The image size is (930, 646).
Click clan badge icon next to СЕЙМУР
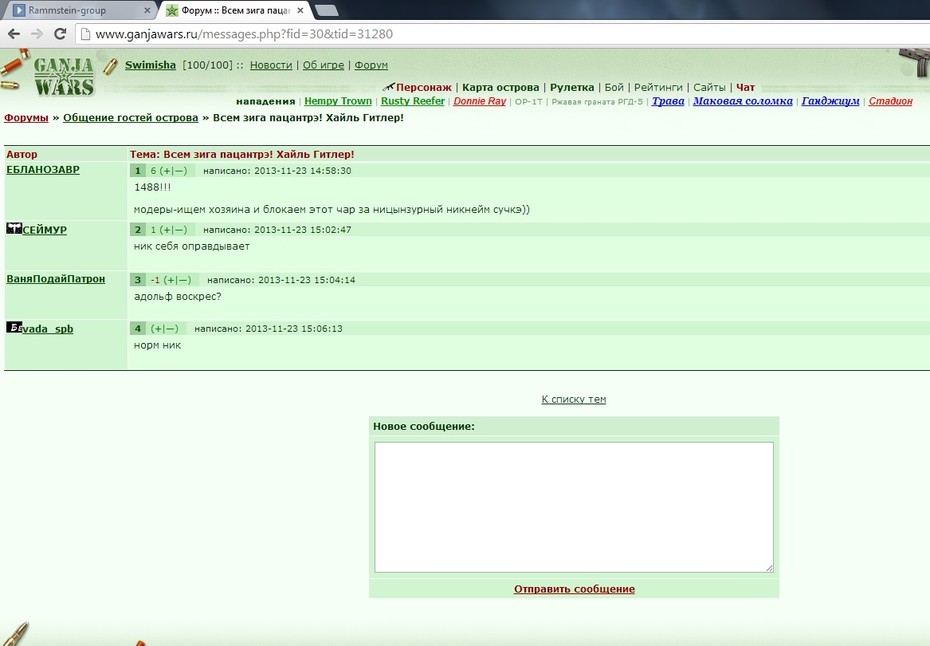click(14, 228)
